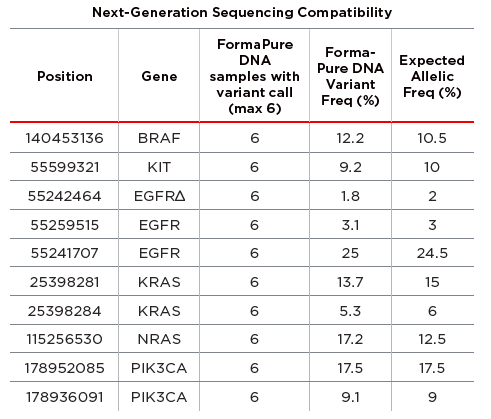Select position 178936091 cell
The image size is (491, 419).
pos(65,397)
